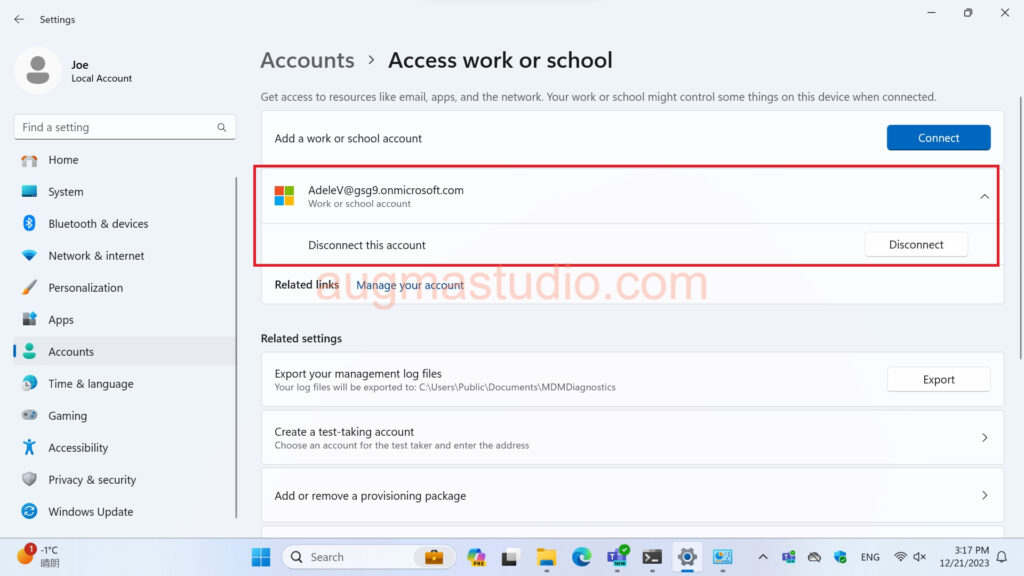
Task: Go to Windows Update section
Action: click(x=90, y=512)
